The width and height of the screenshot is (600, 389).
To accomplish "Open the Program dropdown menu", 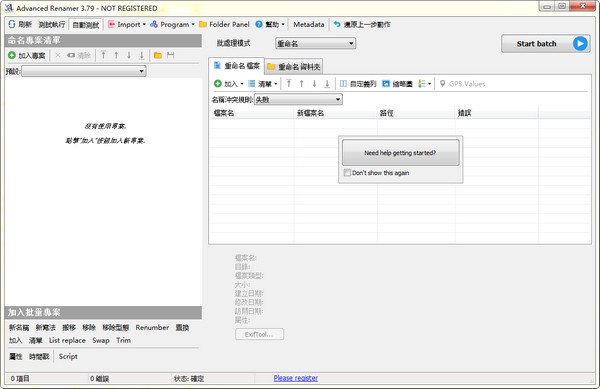I will pyautogui.click(x=172, y=24).
